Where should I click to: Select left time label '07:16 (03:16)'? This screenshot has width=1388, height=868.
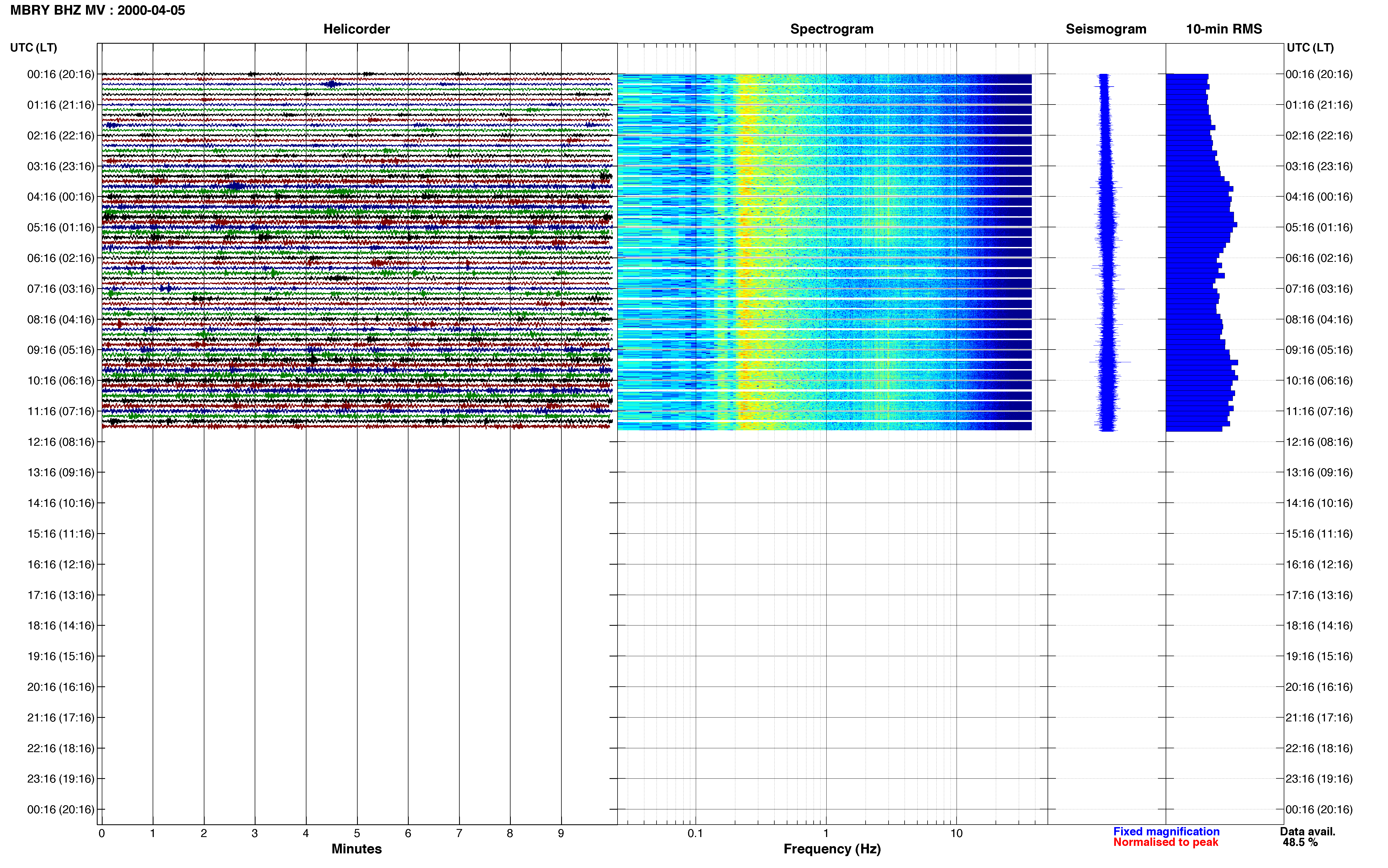(61, 289)
